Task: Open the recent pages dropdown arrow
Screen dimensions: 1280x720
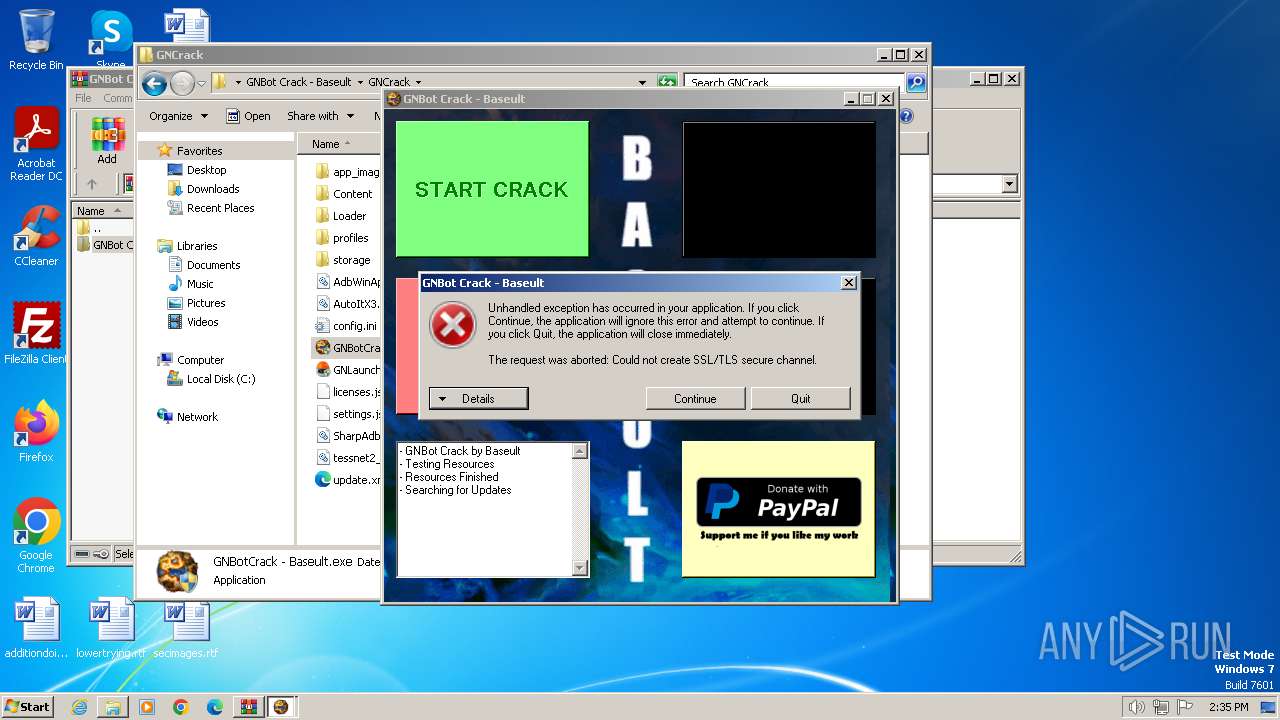Action: [201, 83]
